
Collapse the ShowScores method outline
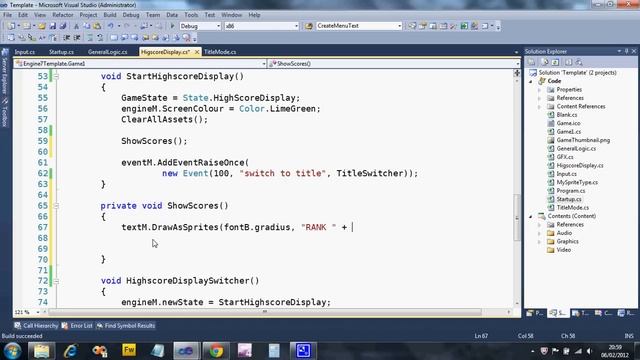click(56, 206)
